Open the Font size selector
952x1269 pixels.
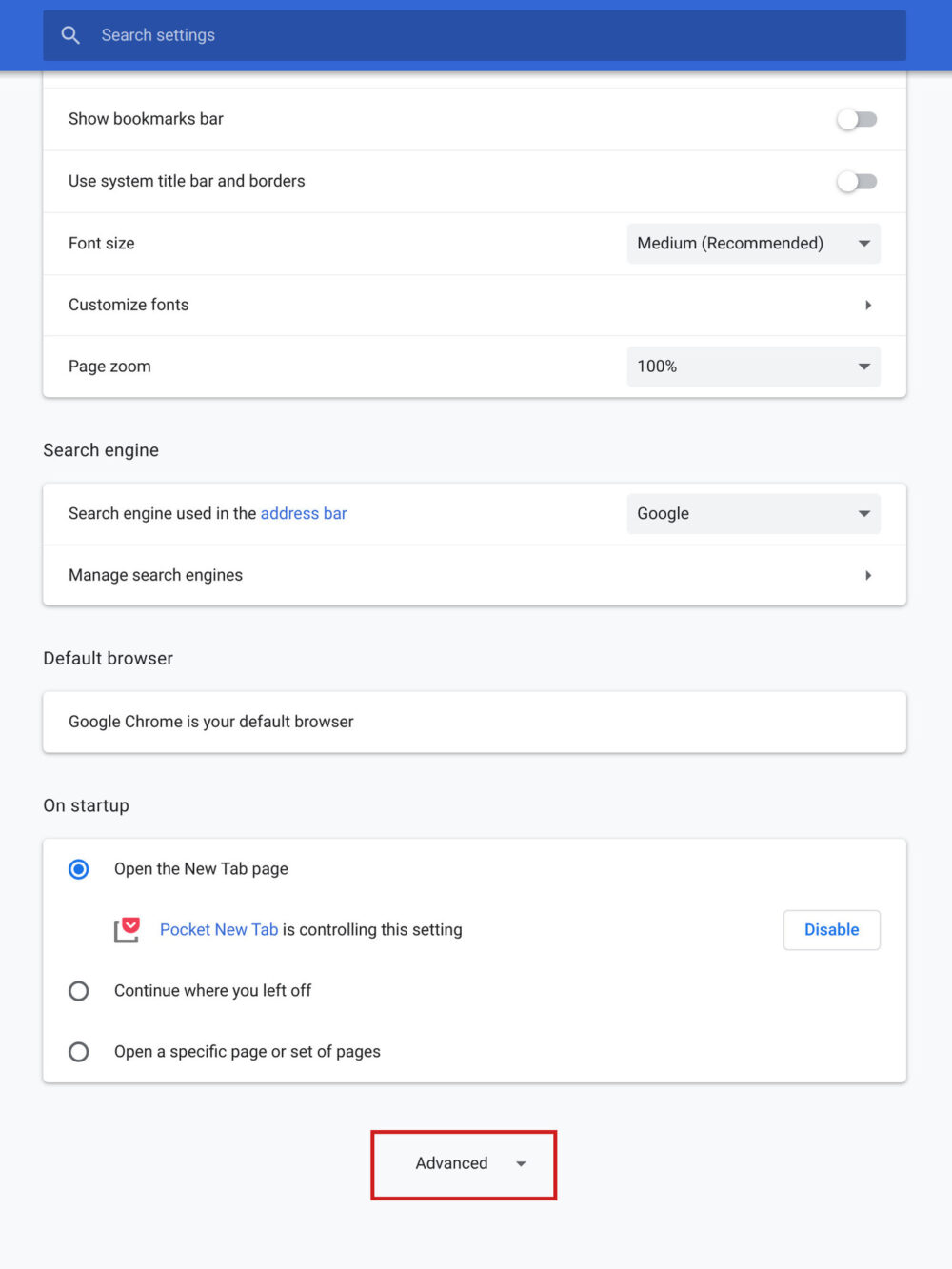(753, 243)
